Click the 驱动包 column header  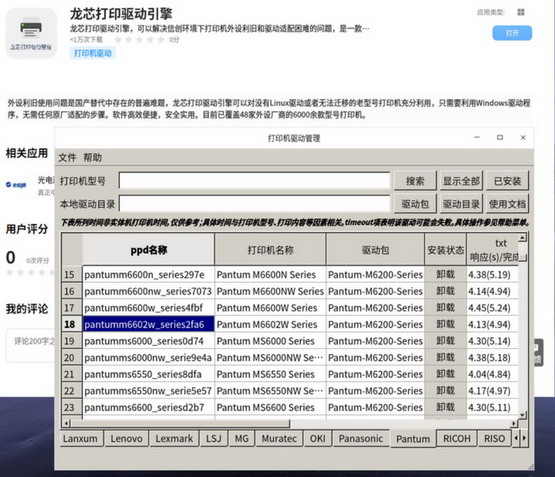(x=376, y=250)
